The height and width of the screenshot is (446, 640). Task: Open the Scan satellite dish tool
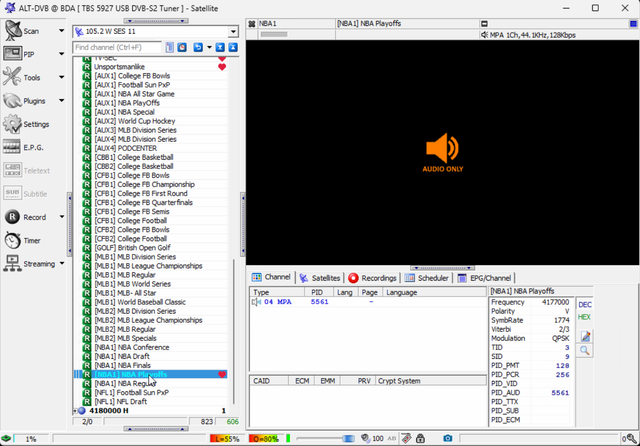click(13, 31)
